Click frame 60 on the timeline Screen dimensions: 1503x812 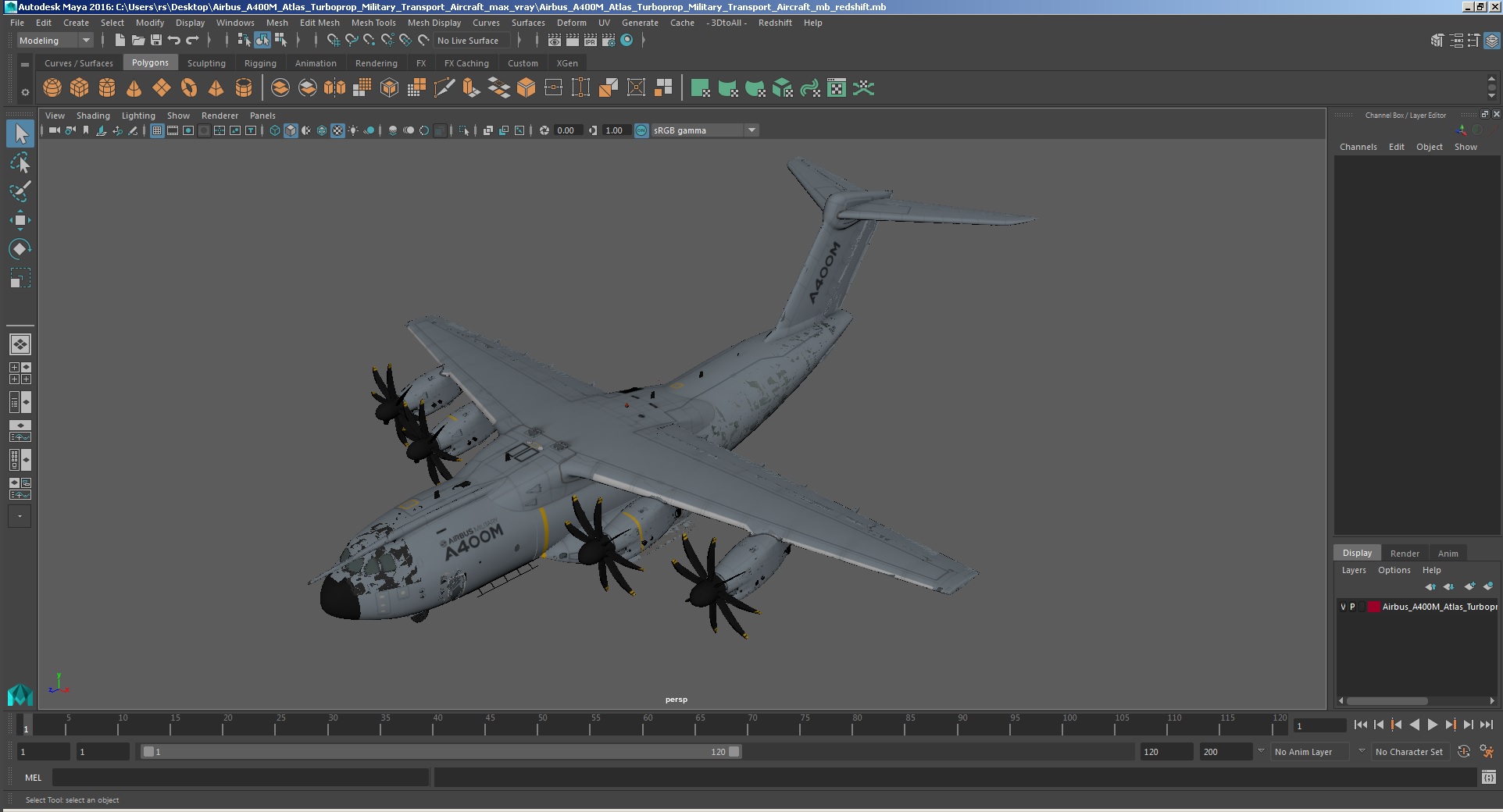coord(648,725)
